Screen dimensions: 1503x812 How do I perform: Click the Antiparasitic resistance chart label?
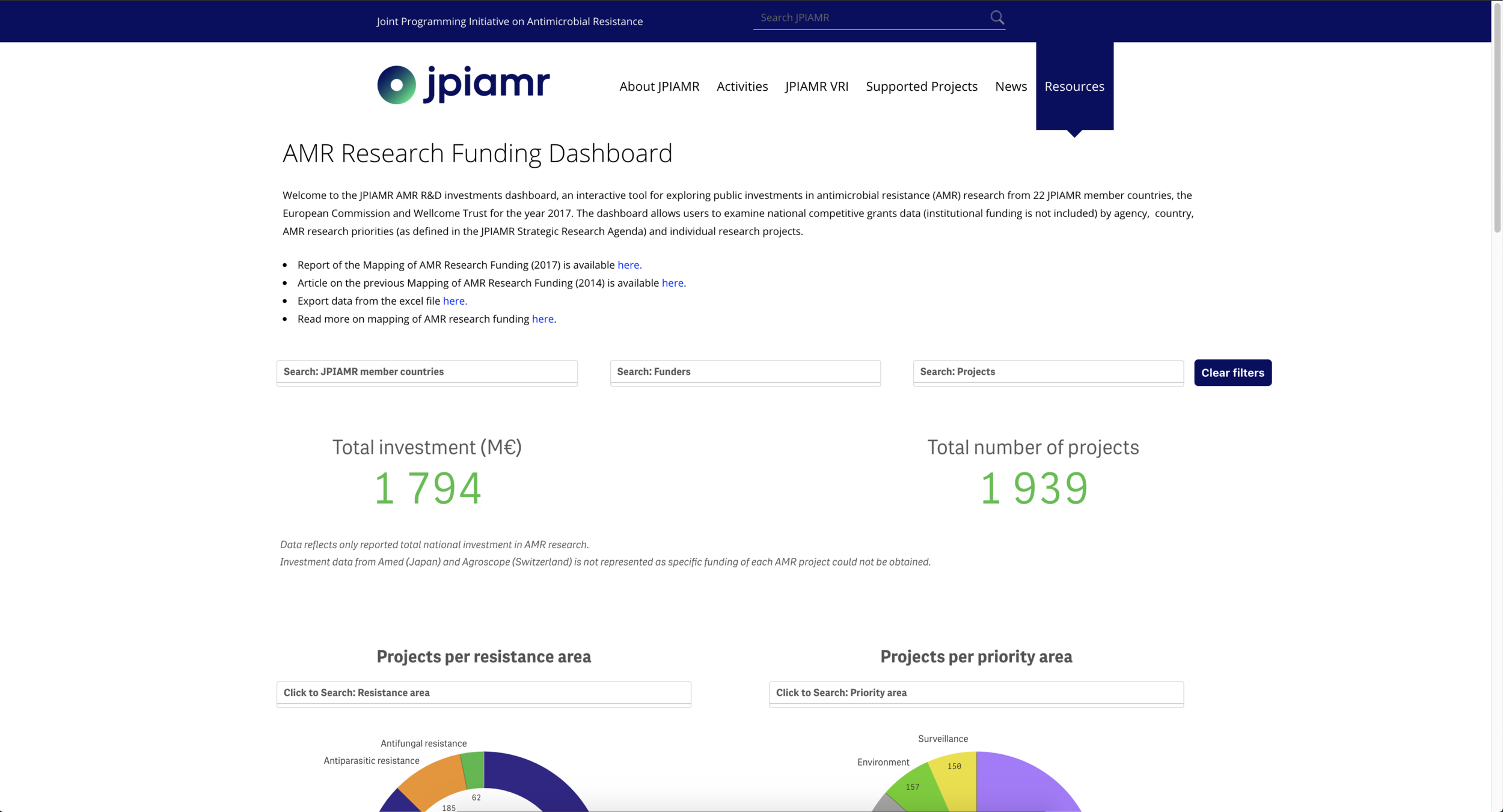[x=371, y=761]
